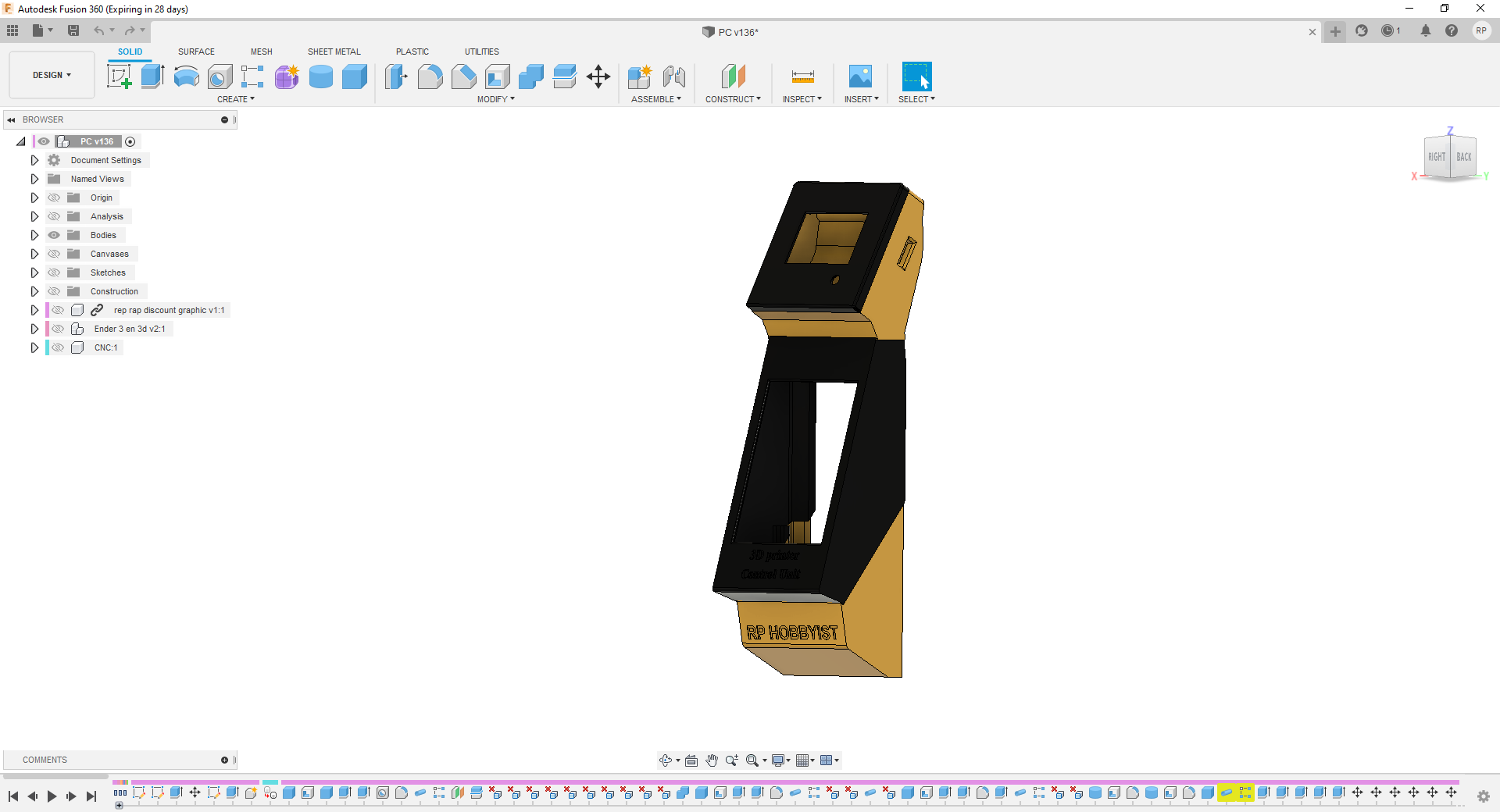Open the Data Panel grid icon
Image resolution: width=1500 pixels, height=812 pixels.
[x=12, y=30]
